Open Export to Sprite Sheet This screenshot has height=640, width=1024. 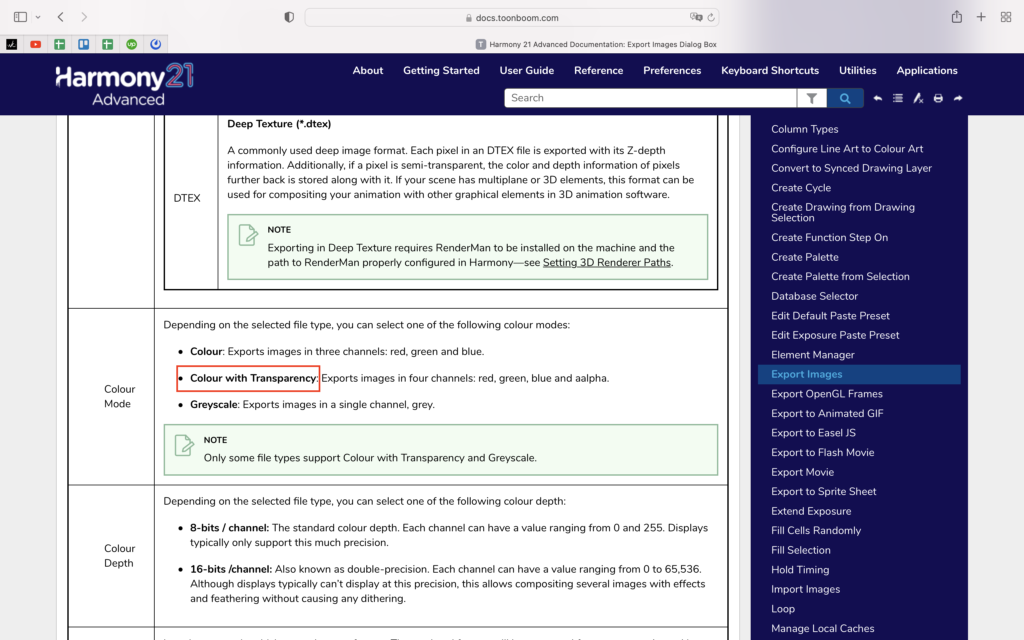(824, 492)
